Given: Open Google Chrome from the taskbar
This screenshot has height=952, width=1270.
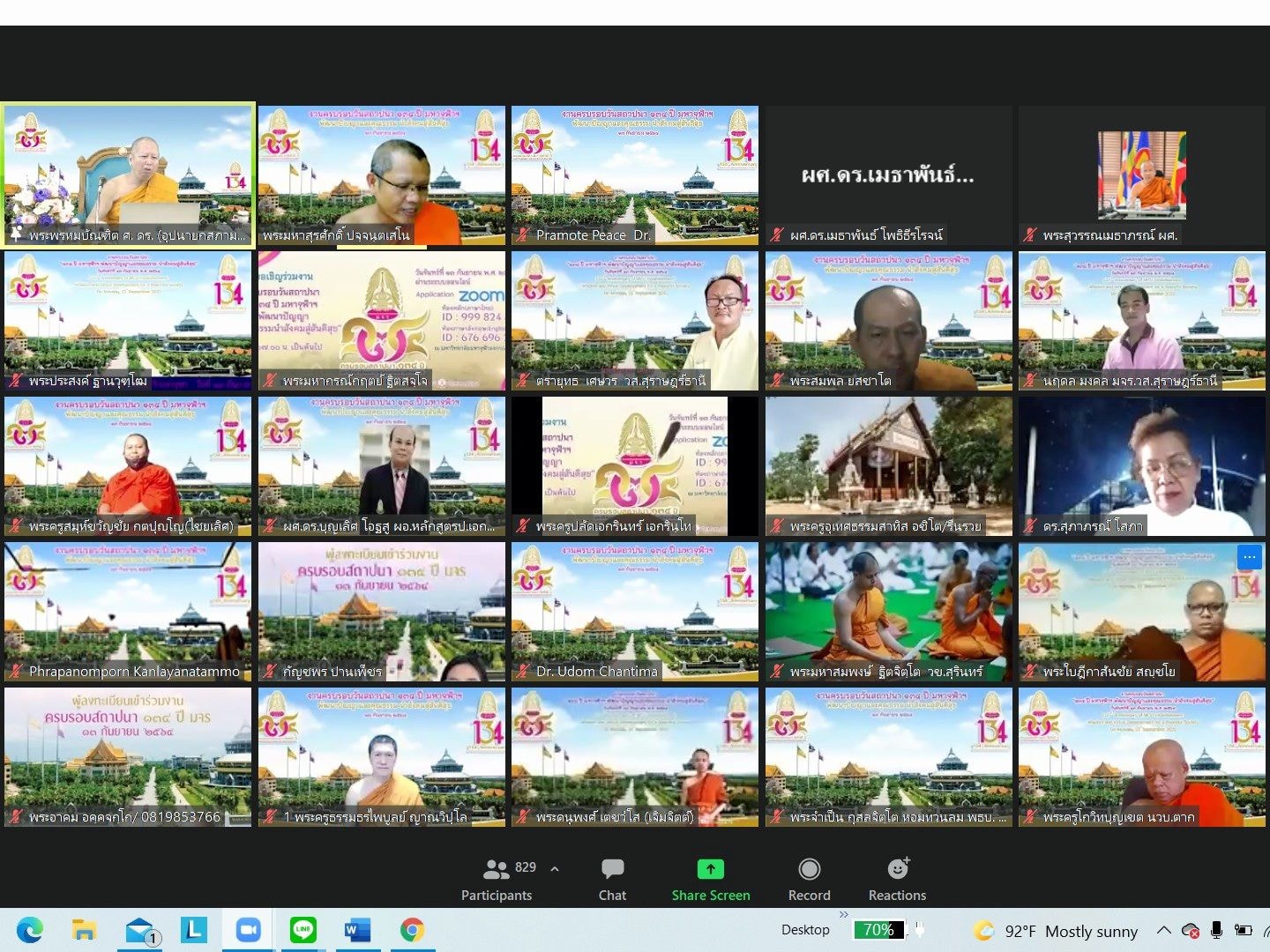Looking at the screenshot, I should click(412, 930).
